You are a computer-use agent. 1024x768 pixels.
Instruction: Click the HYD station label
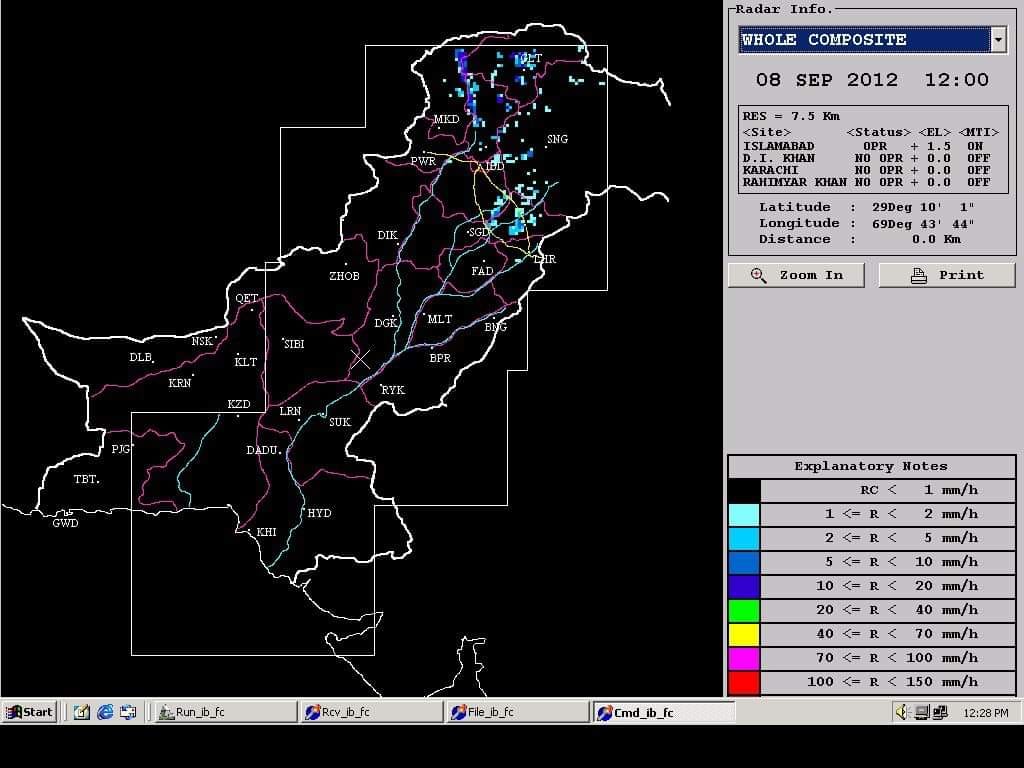[x=319, y=513]
